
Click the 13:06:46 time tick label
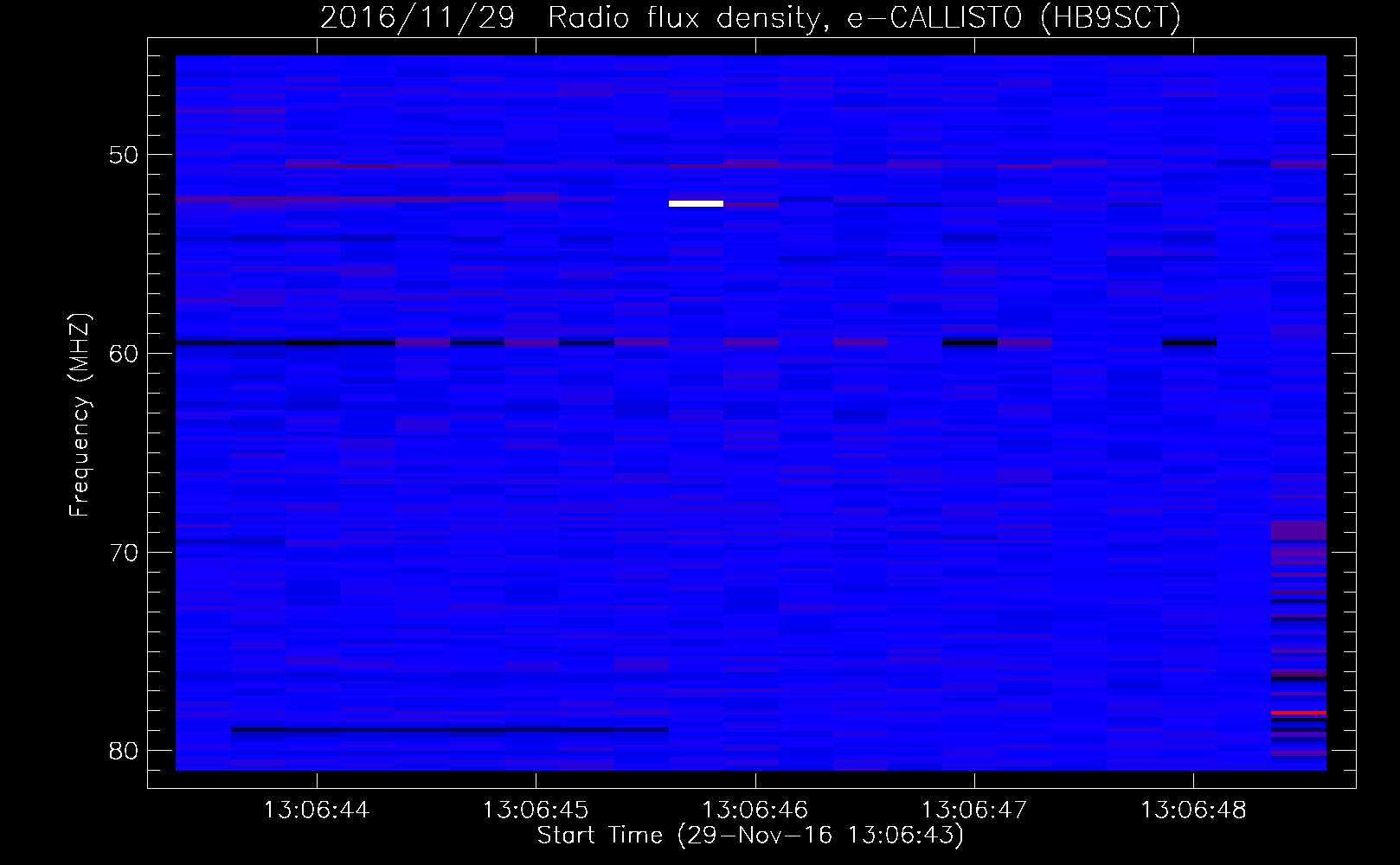pos(755,811)
